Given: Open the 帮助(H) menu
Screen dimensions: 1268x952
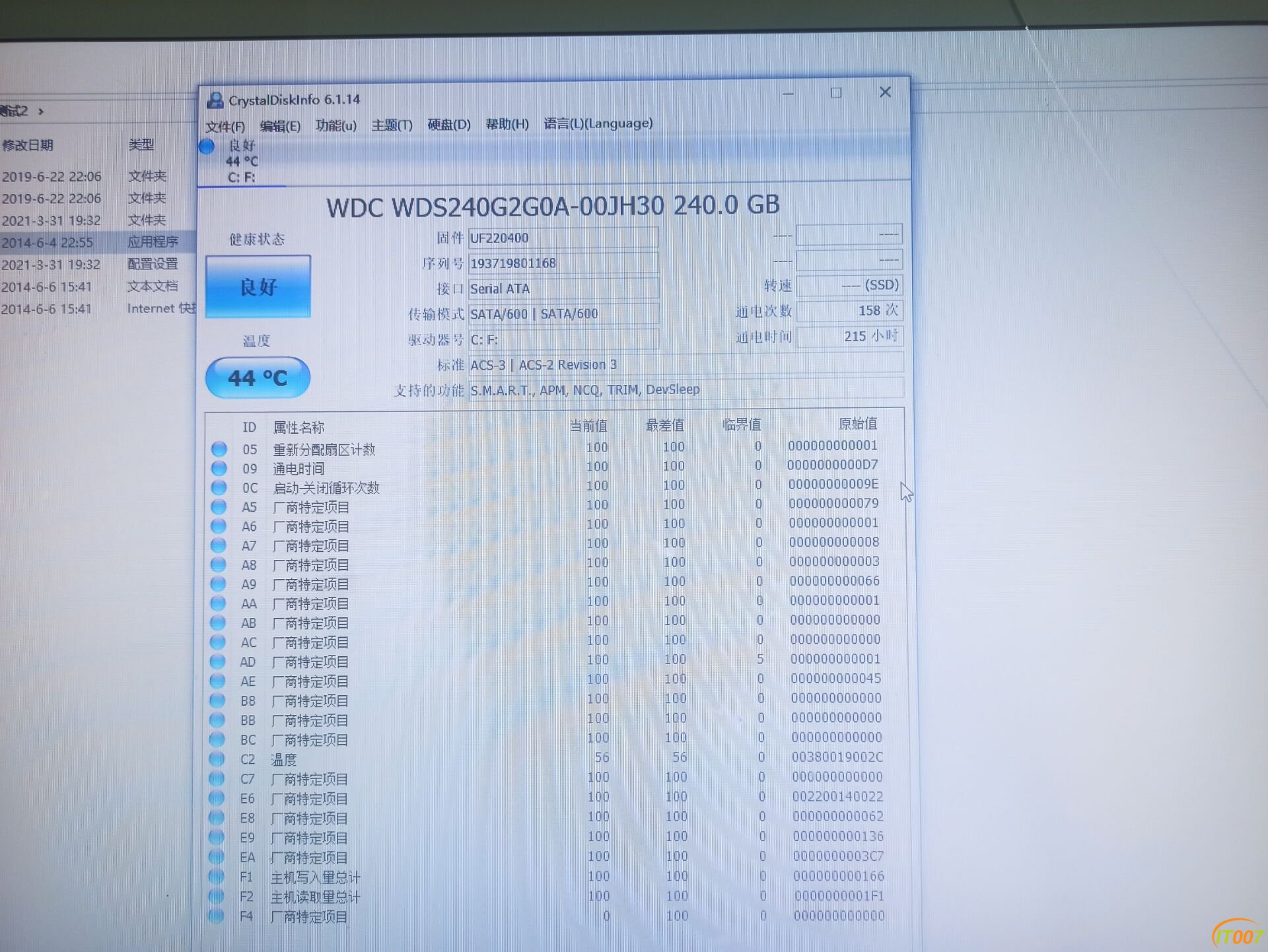Looking at the screenshot, I should (507, 123).
